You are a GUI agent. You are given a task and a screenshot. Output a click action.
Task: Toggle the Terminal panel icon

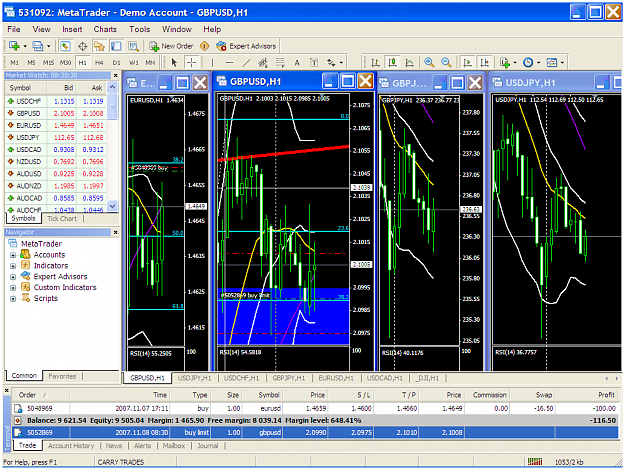(116, 46)
